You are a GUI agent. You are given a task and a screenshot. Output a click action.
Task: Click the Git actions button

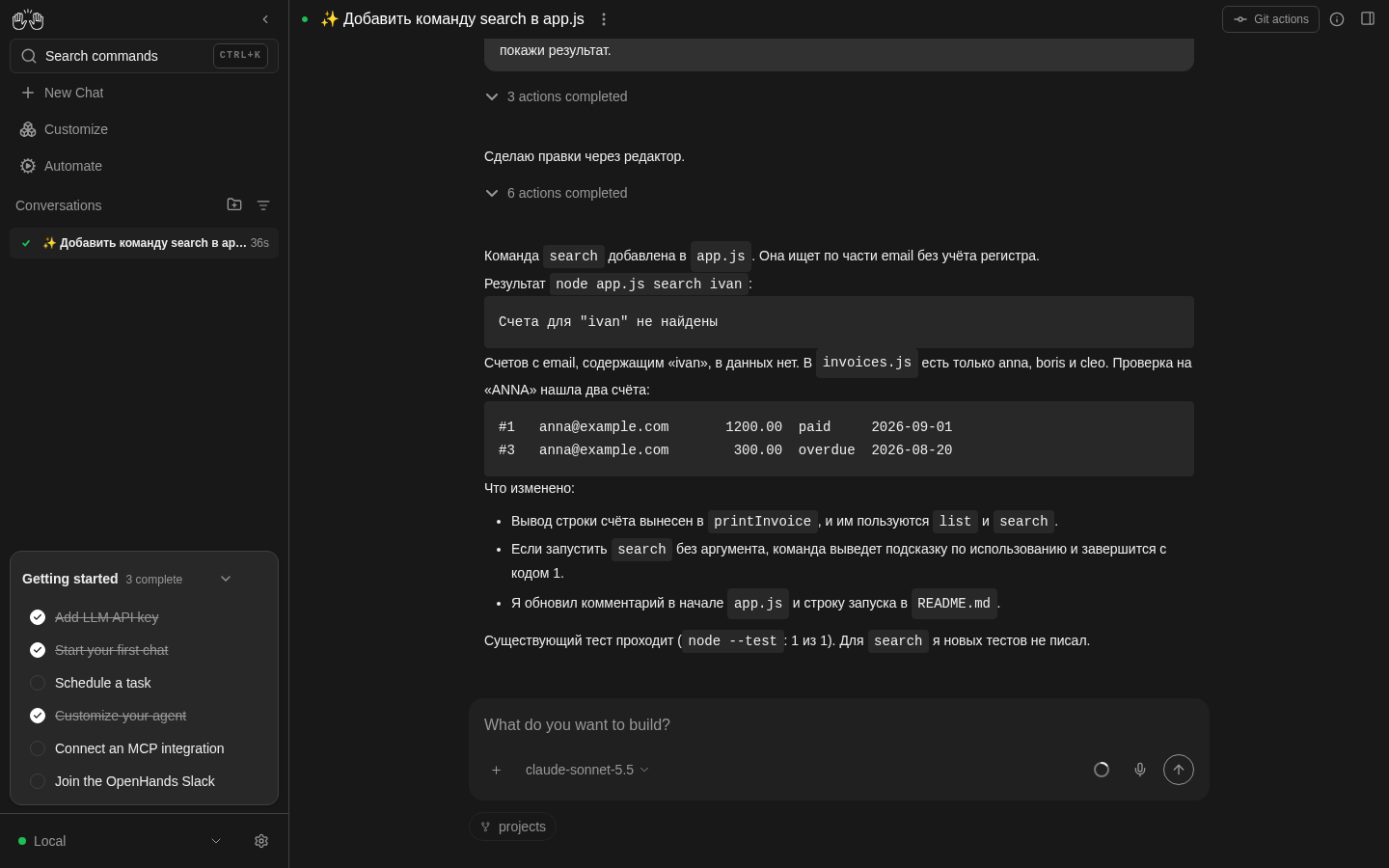pyautogui.click(x=1270, y=19)
